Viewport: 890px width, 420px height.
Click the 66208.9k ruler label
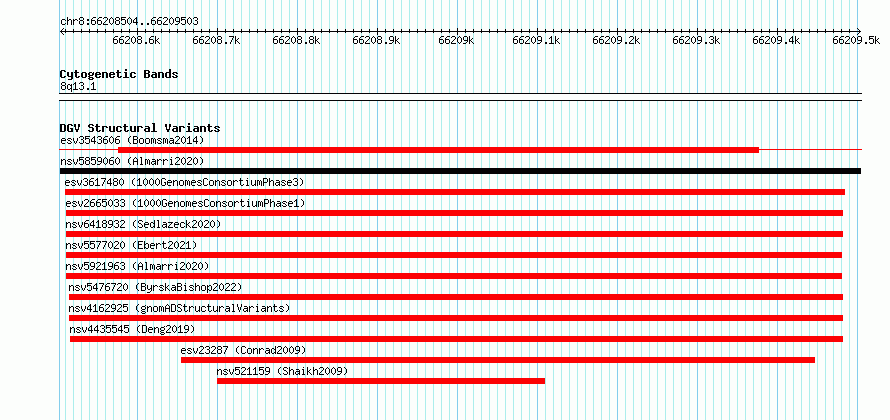pyautogui.click(x=377, y=40)
